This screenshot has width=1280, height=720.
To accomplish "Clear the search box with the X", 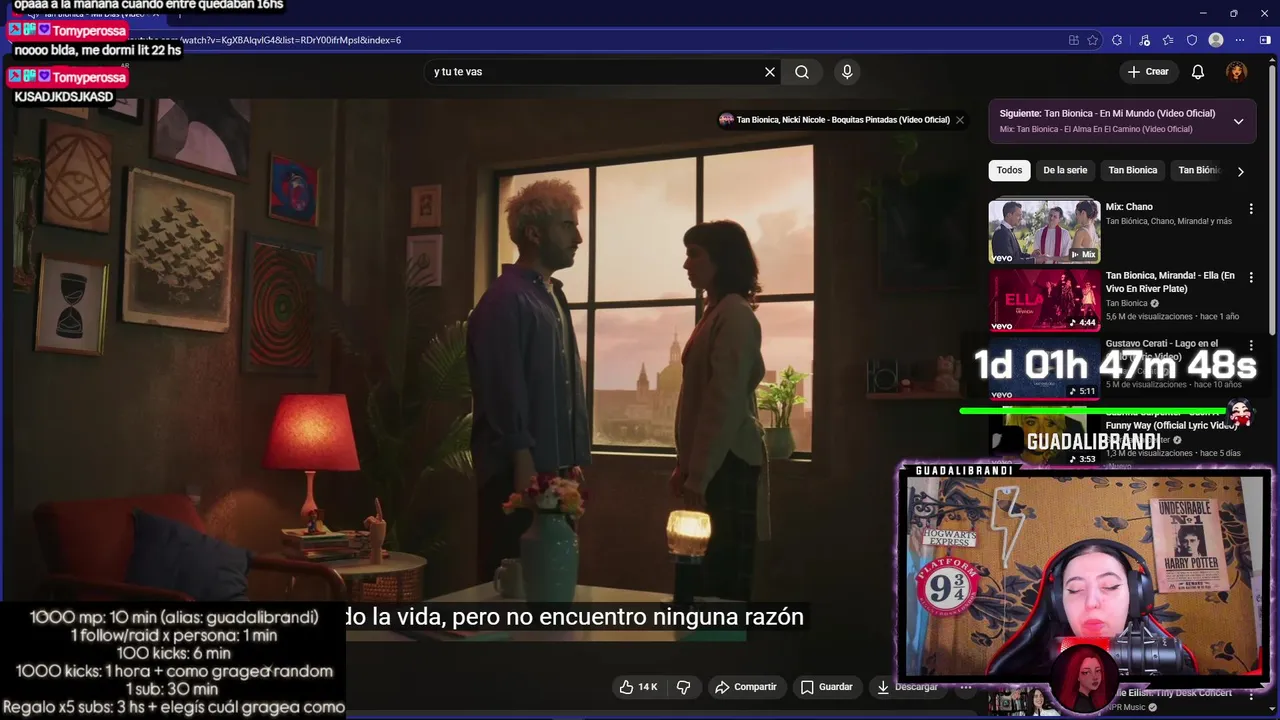I will [x=770, y=72].
